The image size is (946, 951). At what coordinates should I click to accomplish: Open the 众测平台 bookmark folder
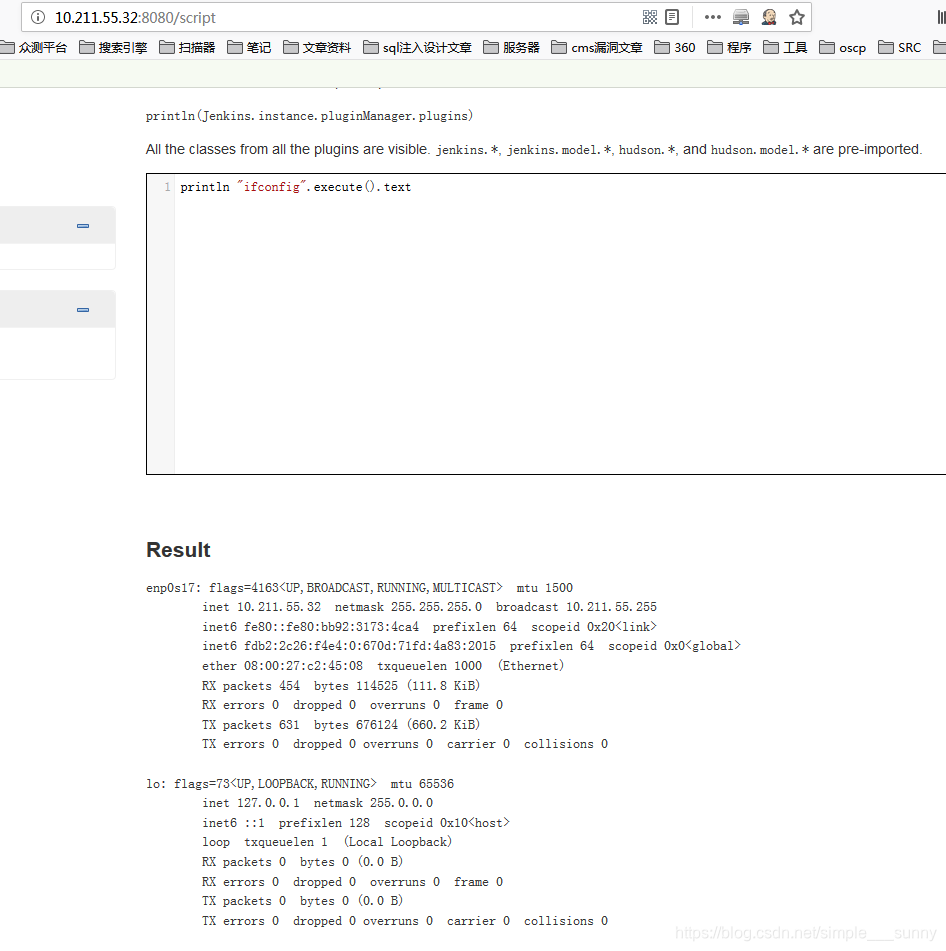point(33,47)
